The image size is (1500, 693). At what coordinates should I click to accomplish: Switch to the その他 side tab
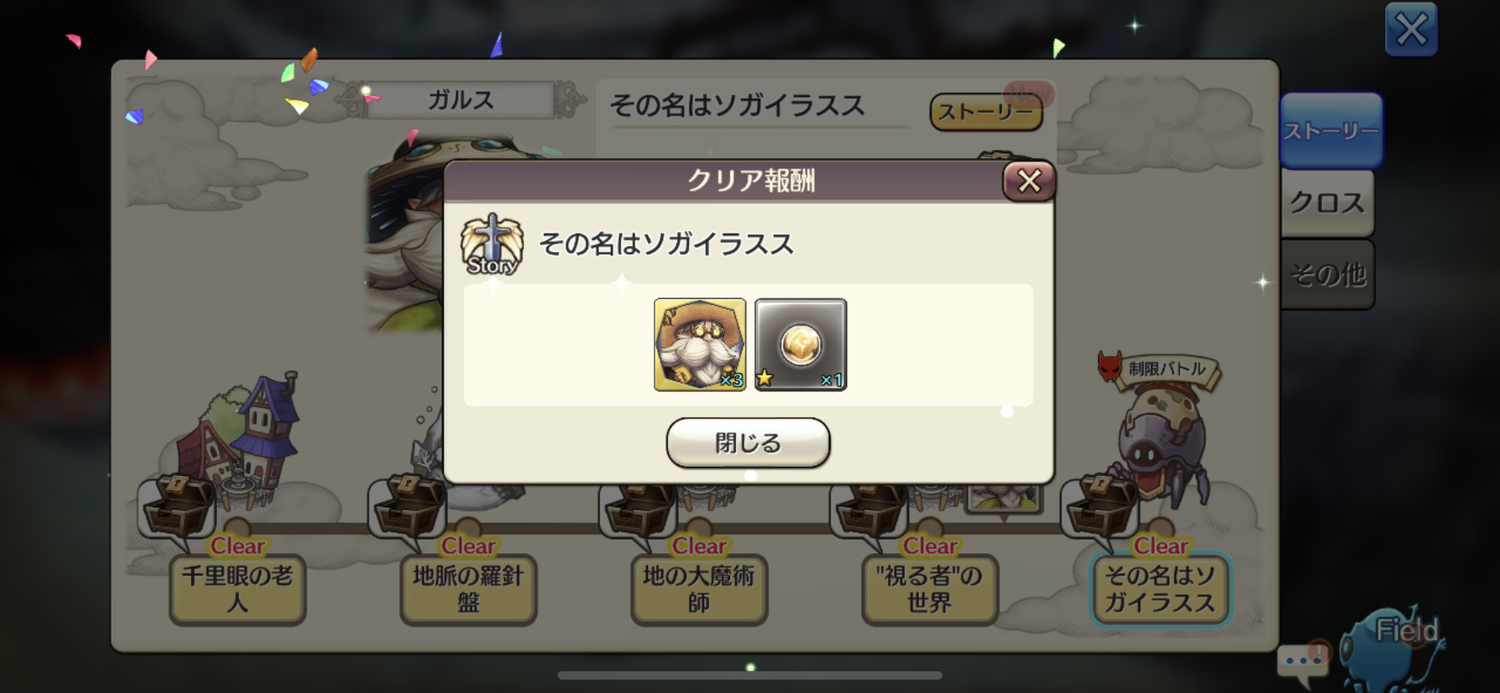click(x=1327, y=274)
